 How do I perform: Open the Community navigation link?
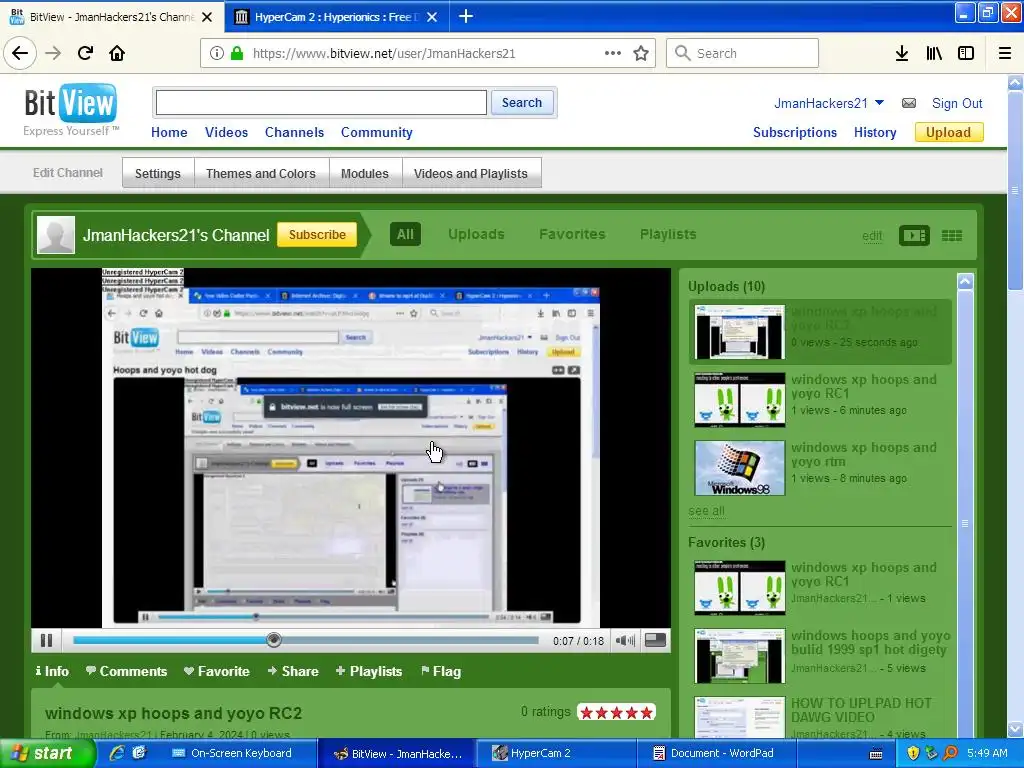tap(377, 133)
